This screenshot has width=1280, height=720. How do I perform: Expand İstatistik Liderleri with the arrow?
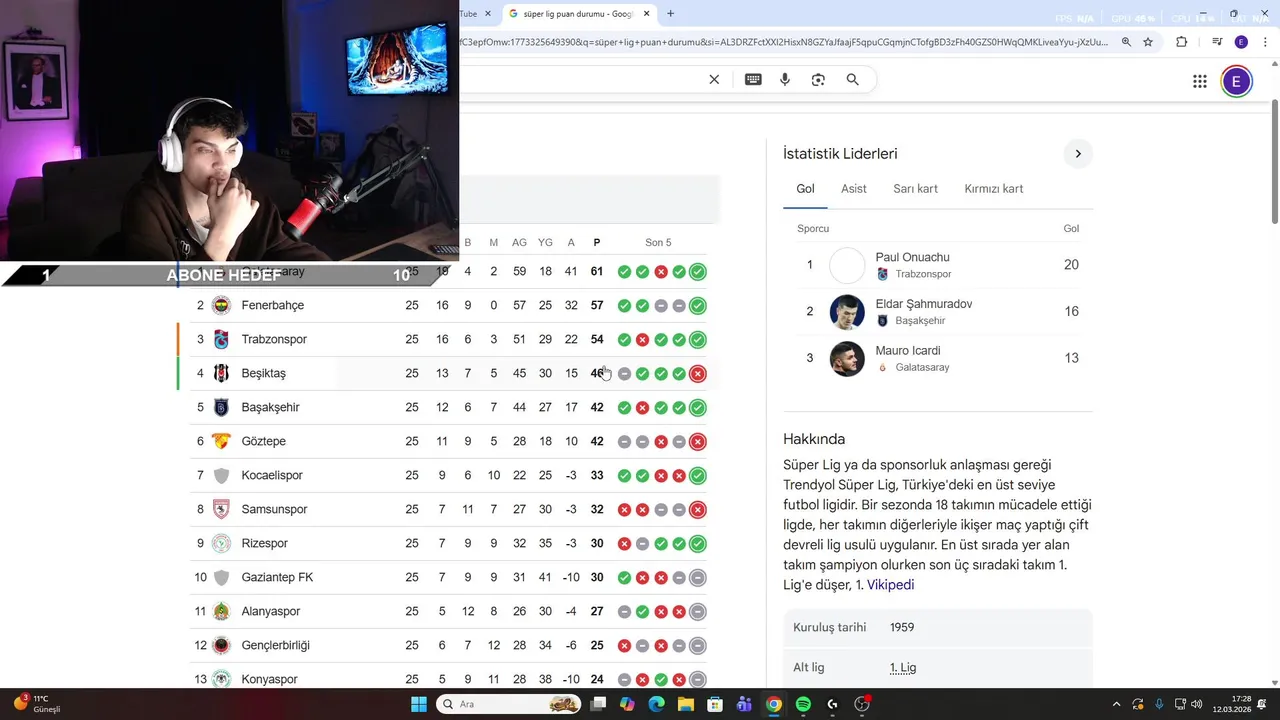1078,154
